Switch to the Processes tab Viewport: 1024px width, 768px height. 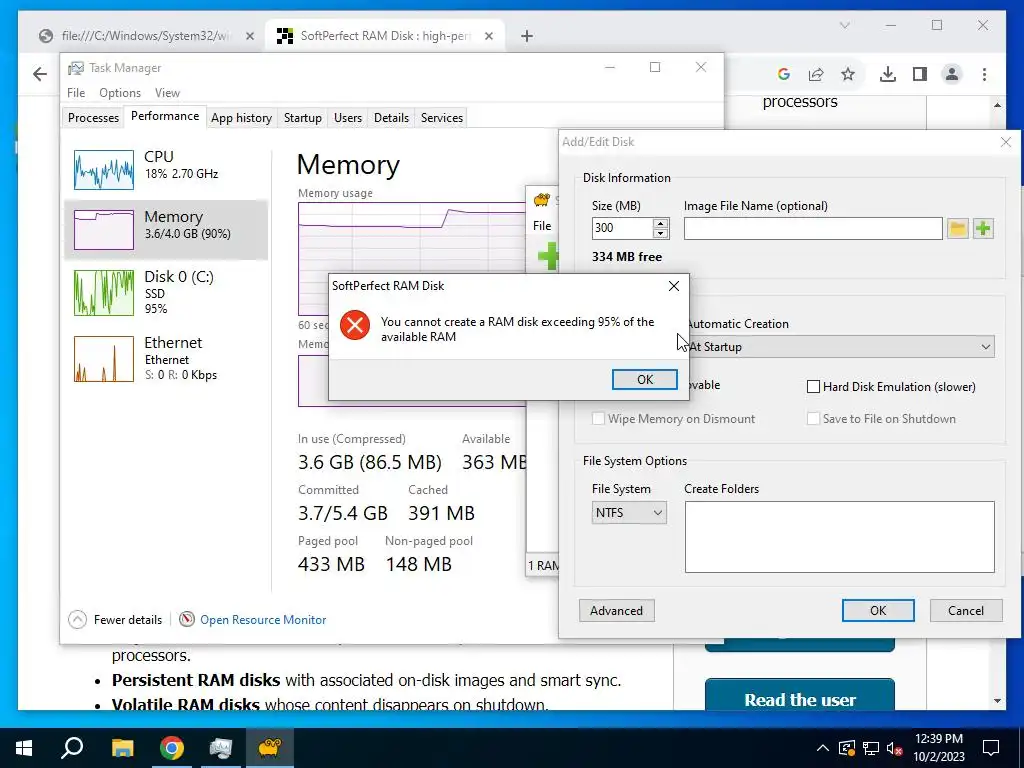[93, 118]
